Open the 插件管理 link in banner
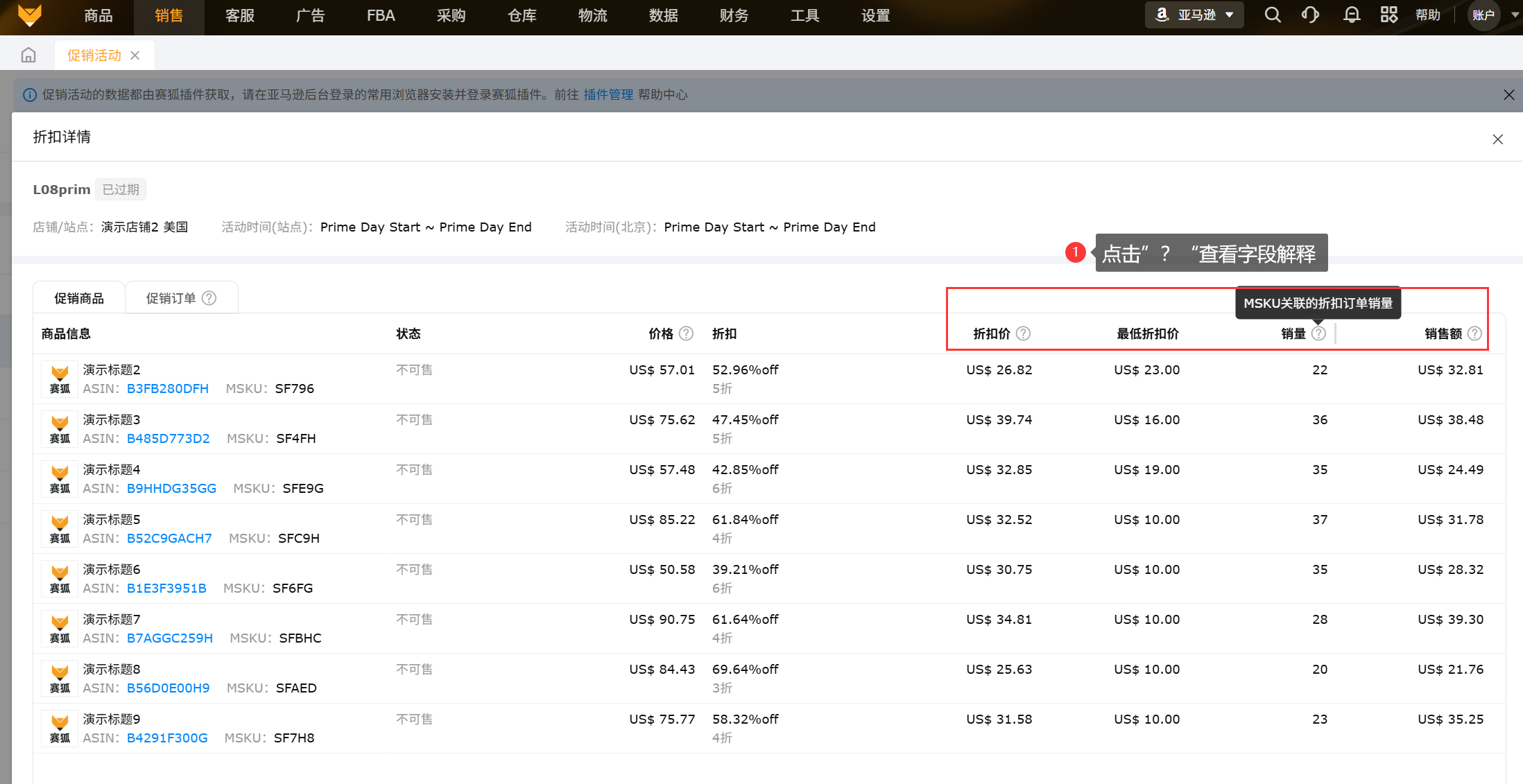Screen dimensions: 1523x784 [x=608, y=95]
